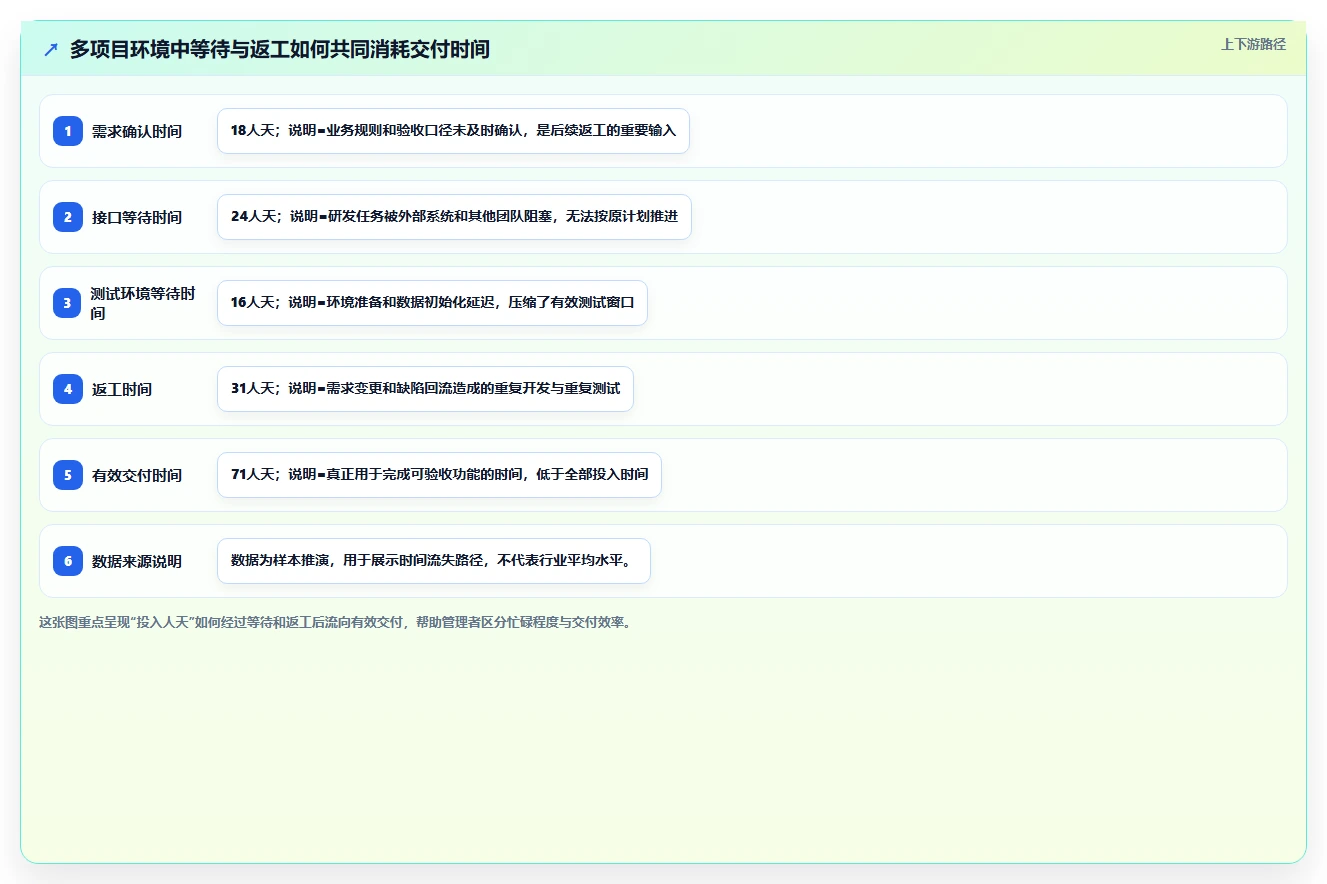The image size is (1327, 884).
Task: Open the 18人天 description box
Action: coord(453,131)
